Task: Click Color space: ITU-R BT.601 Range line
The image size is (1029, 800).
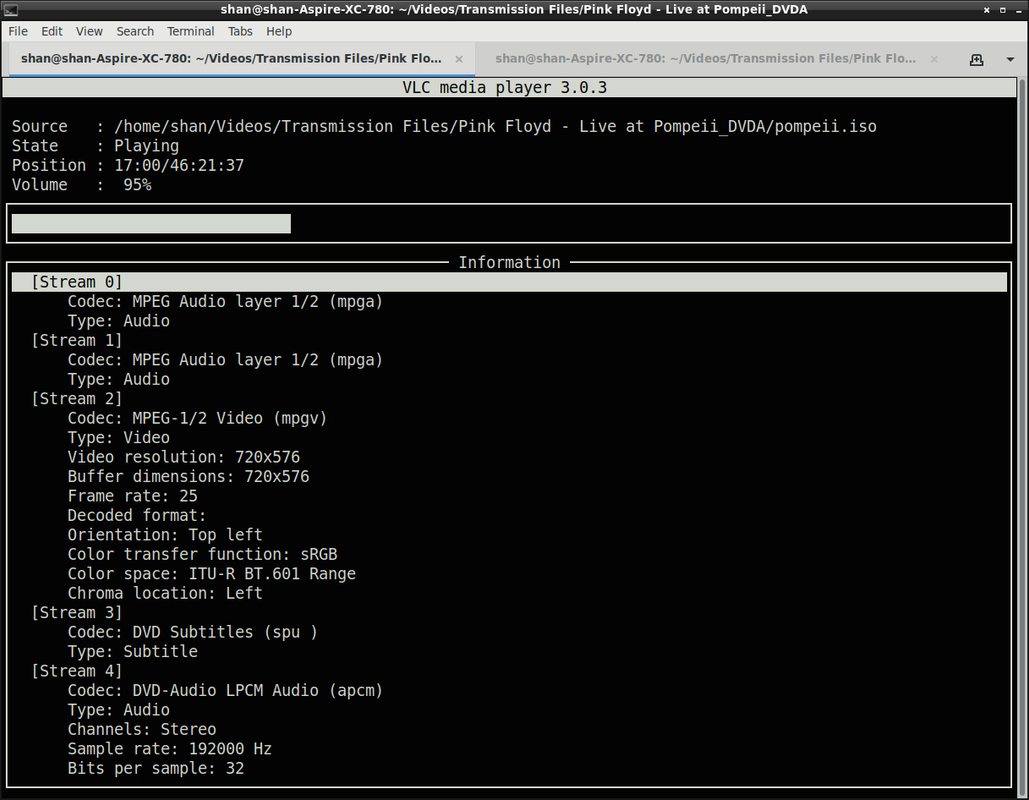Action: pyautogui.click(x=212, y=574)
